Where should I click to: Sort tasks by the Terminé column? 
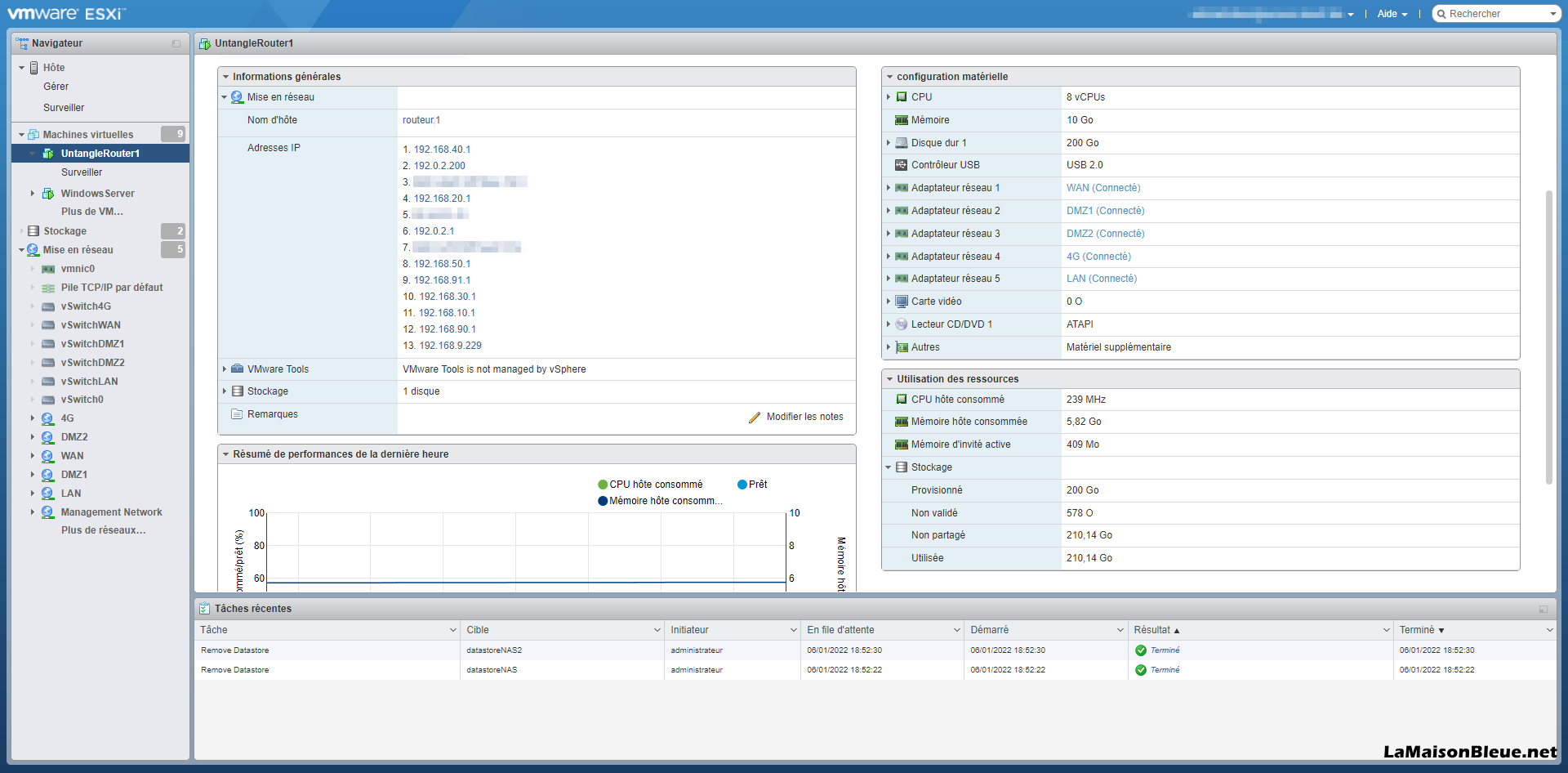pos(1422,630)
